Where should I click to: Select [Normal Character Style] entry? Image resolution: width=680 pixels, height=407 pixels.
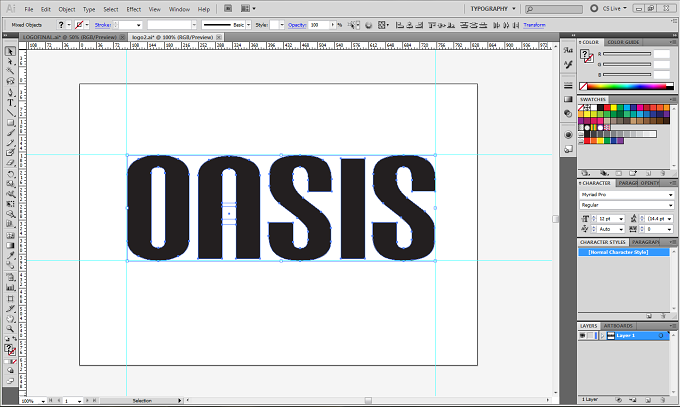click(x=624, y=252)
